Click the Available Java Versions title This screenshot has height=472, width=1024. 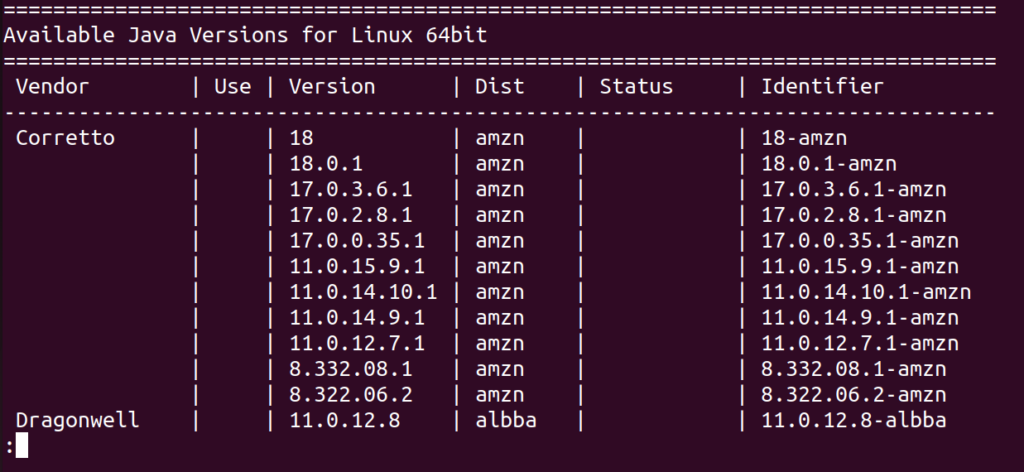click(245, 35)
